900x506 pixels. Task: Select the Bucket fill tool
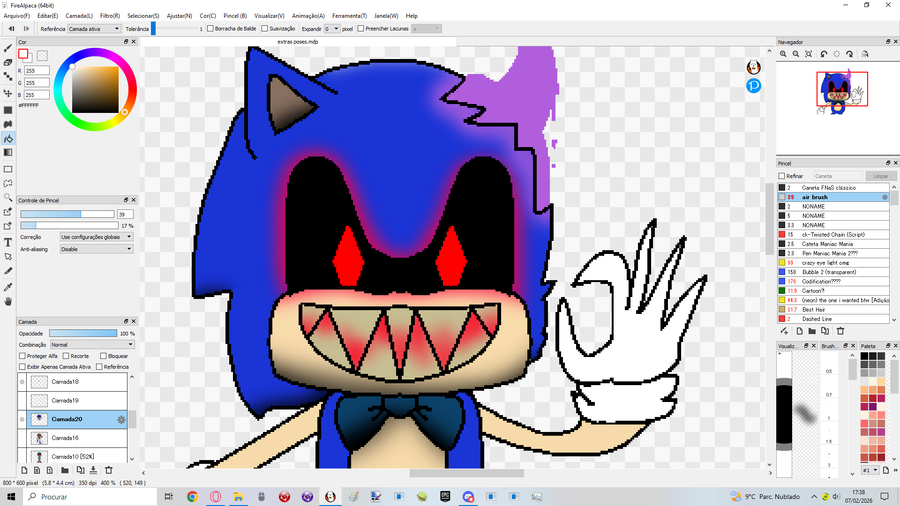point(8,138)
